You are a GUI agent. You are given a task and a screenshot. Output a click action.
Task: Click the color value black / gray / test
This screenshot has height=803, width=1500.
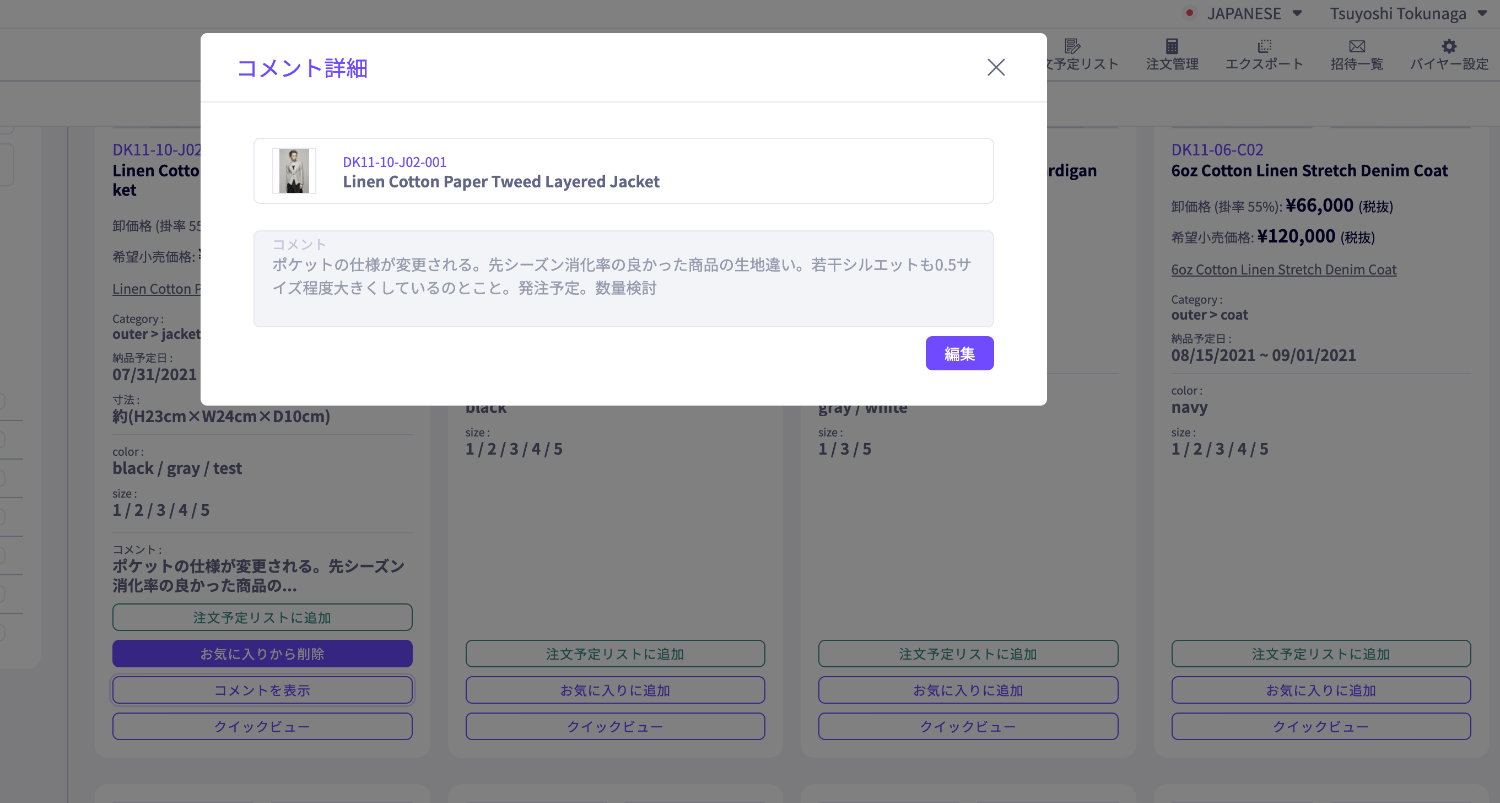(x=177, y=468)
